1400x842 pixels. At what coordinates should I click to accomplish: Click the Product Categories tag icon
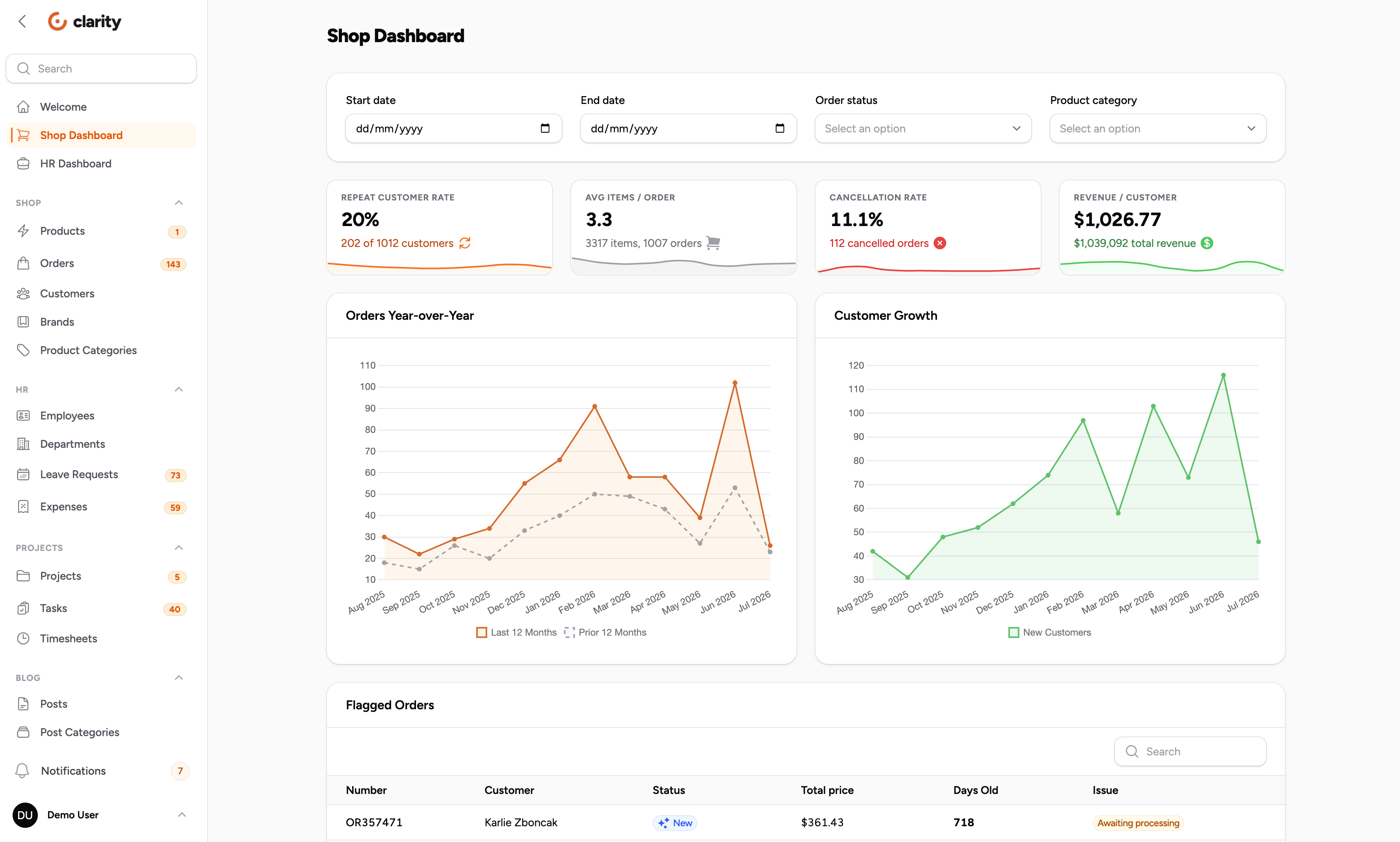(x=23, y=350)
